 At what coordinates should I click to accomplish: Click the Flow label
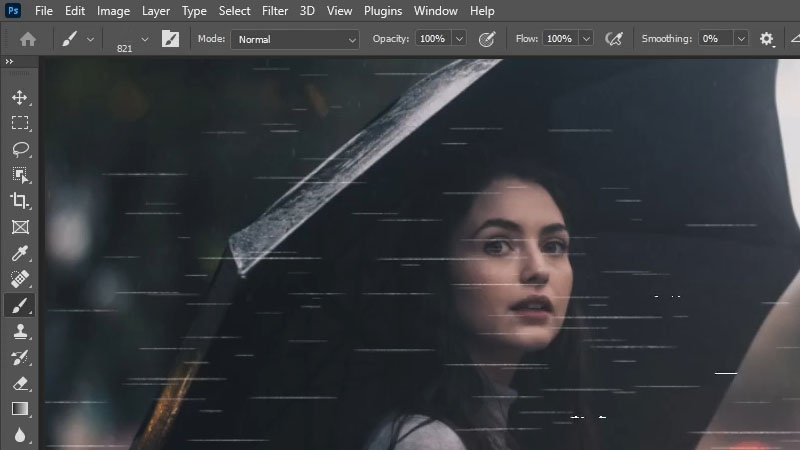pos(527,39)
